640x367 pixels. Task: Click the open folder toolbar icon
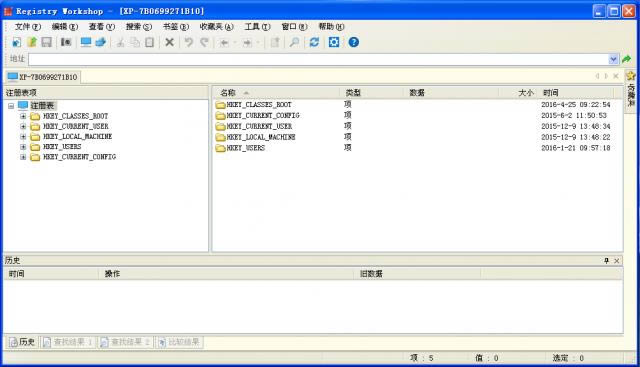(32, 42)
